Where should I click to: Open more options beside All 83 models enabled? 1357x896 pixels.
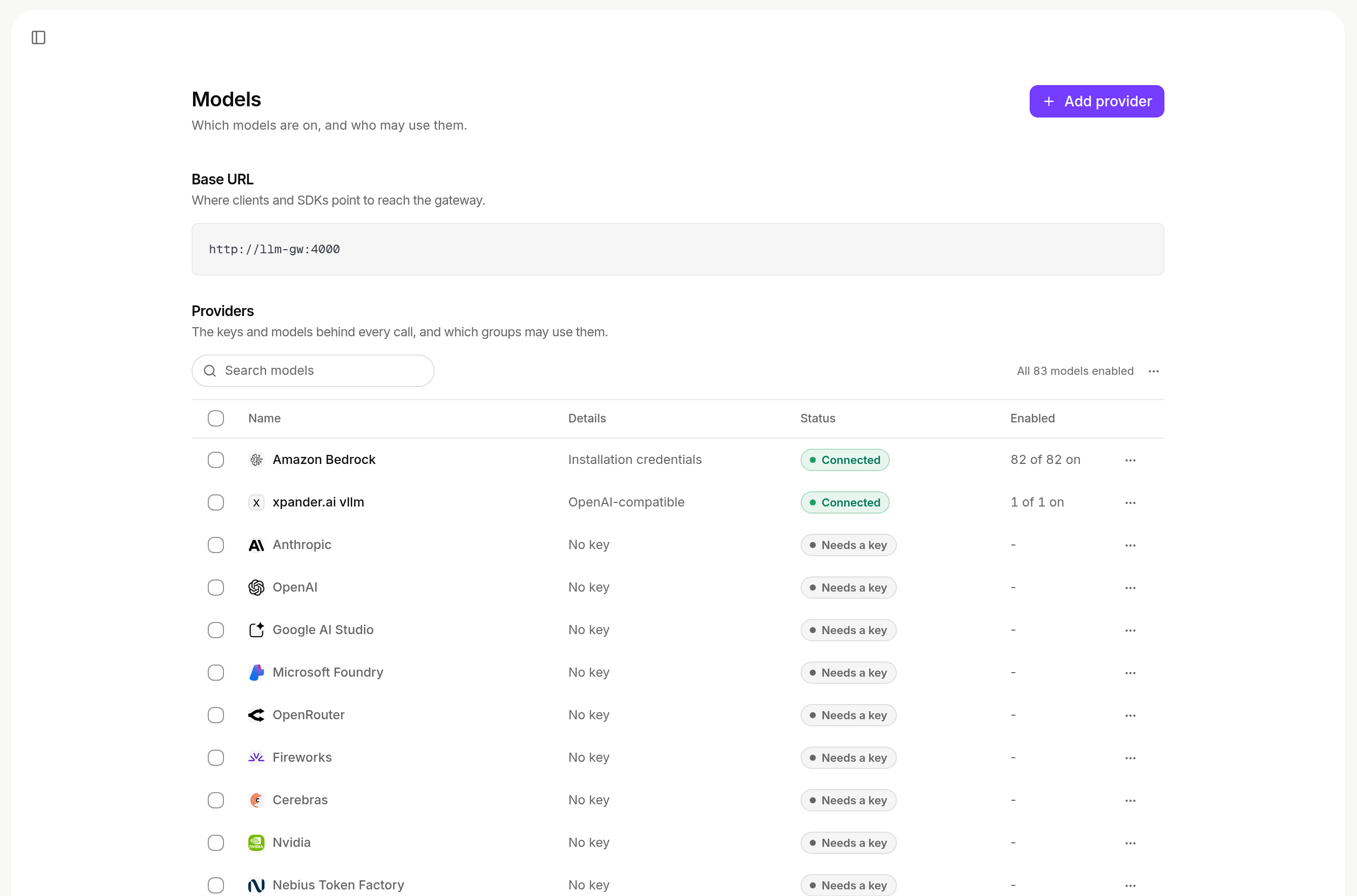1153,371
